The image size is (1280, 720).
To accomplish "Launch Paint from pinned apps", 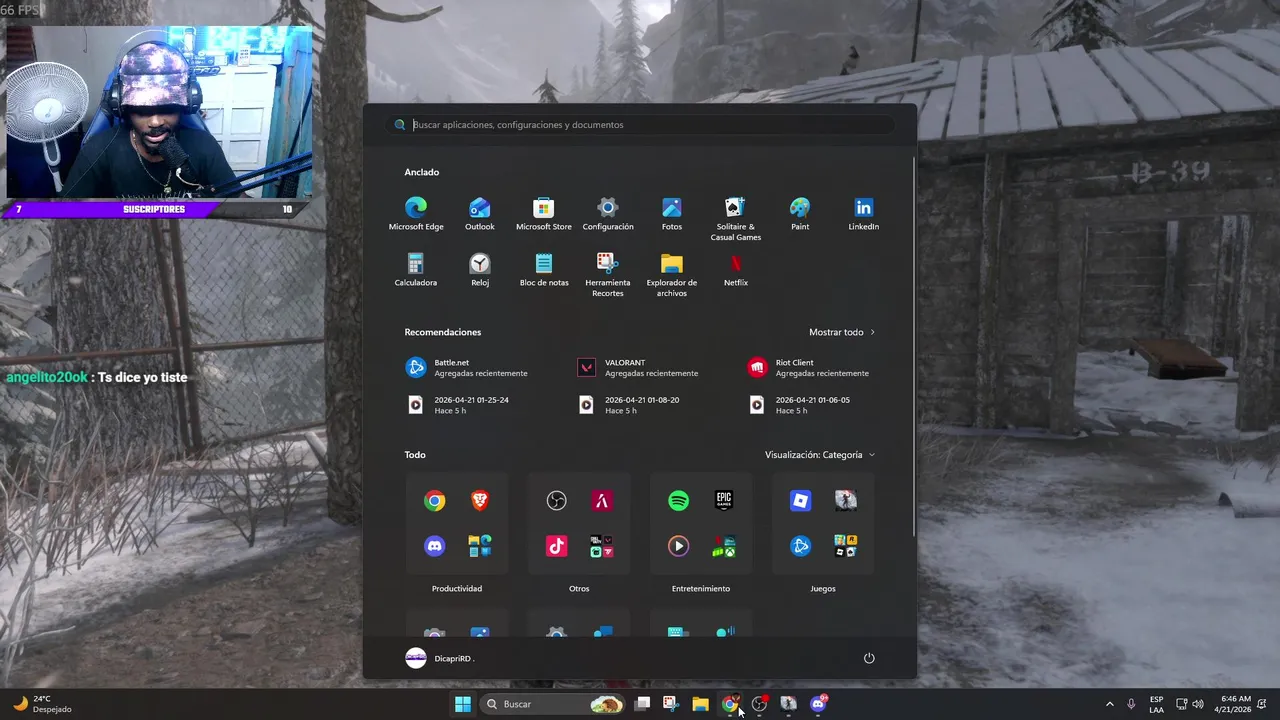I will 800,214.
